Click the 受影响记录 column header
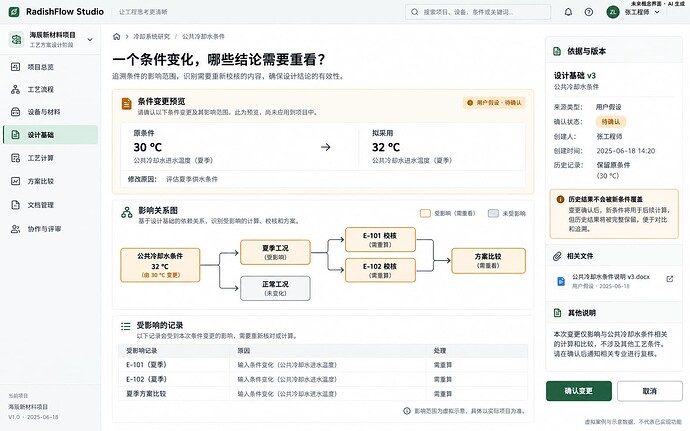690x431 pixels. click(142, 351)
